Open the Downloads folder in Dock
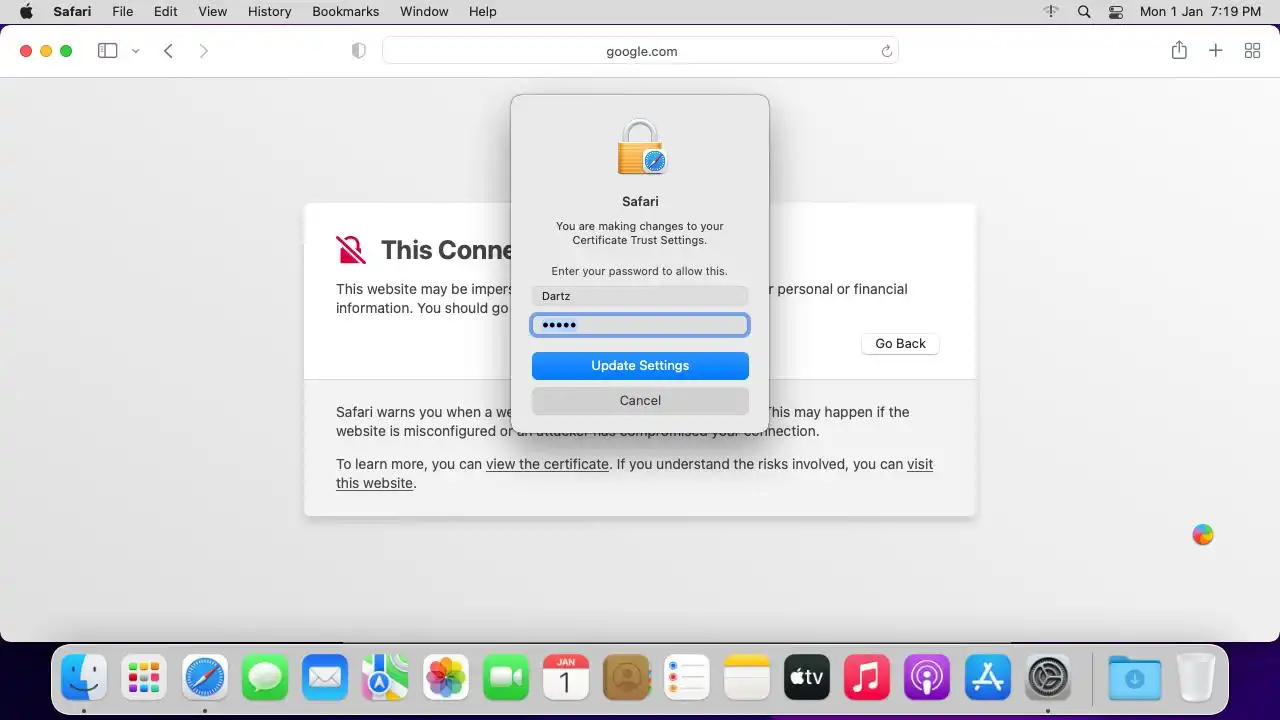The image size is (1280, 720). click(x=1135, y=678)
